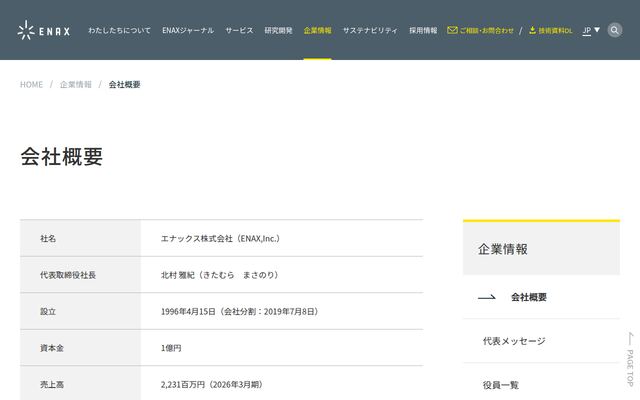Go to 企業情報 breadcrumb

coord(76,84)
